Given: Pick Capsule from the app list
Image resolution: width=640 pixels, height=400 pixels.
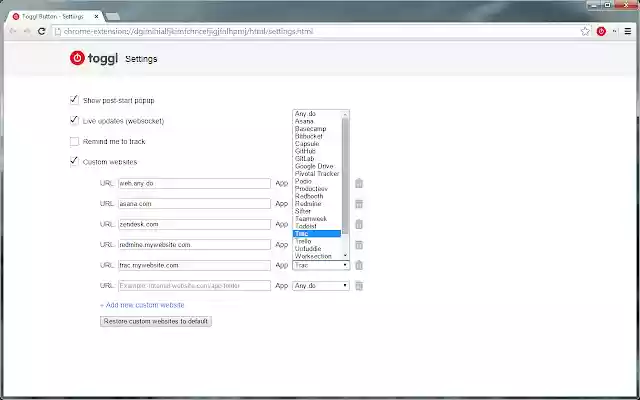Looking at the screenshot, I should click(x=317, y=144).
